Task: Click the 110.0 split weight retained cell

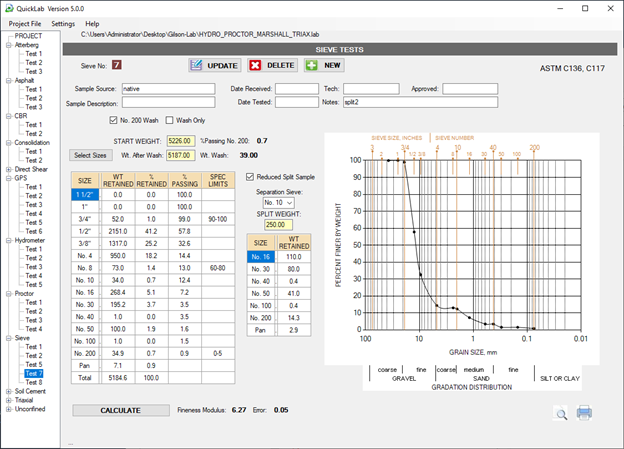Action: click(x=294, y=257)
